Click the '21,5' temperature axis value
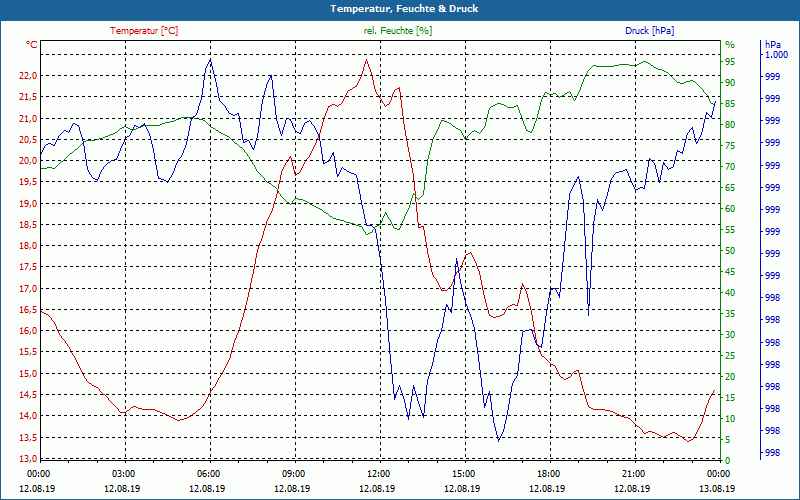The height and width of the screenshot is (500, 800). click(x=28, y=97)
